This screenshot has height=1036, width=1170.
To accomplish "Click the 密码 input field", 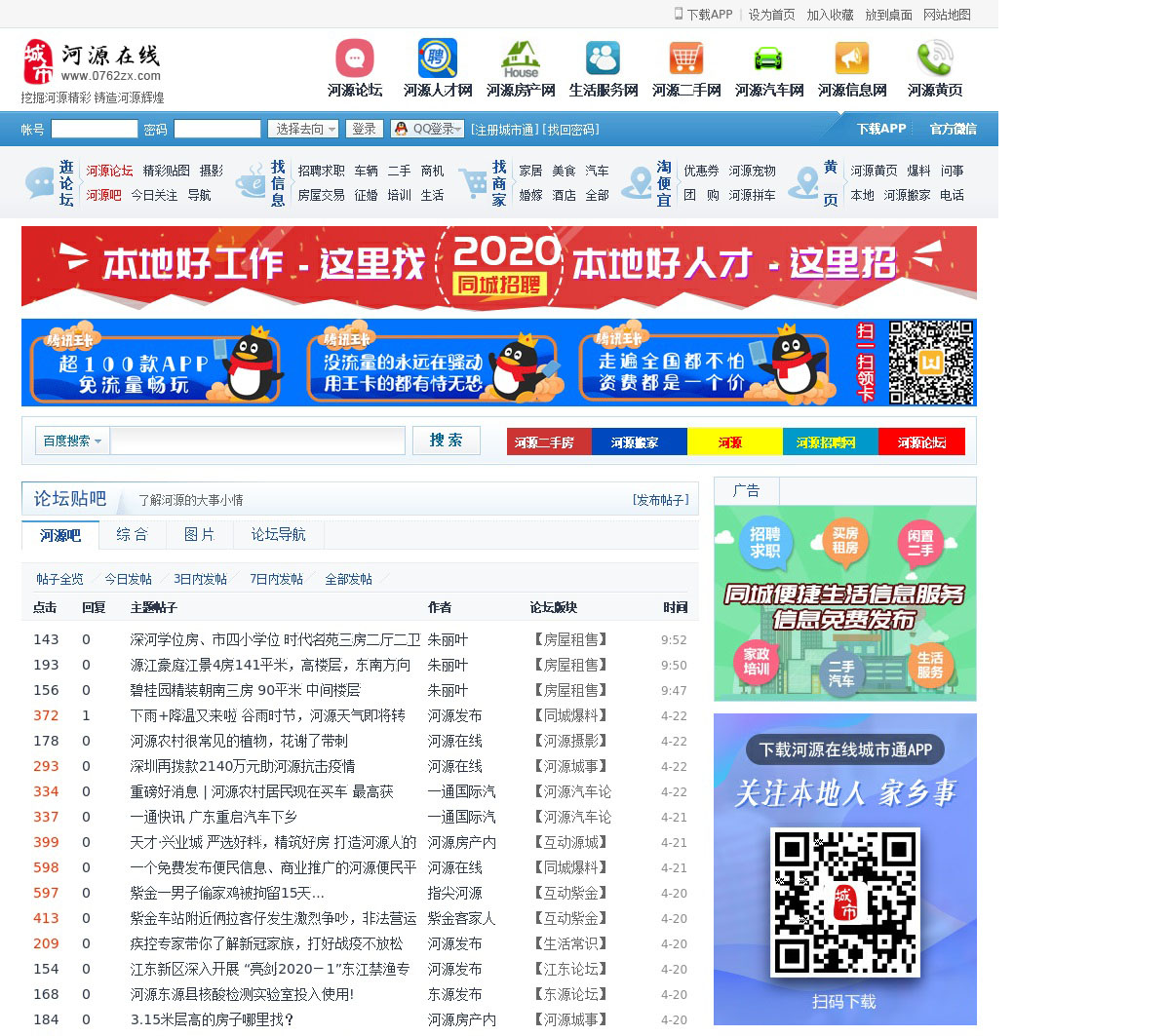I will pos(217,129).
